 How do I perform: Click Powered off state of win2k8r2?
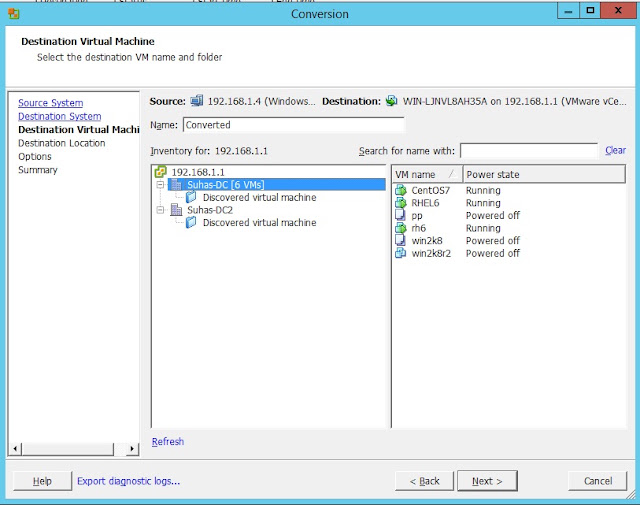tap(493, 253)
